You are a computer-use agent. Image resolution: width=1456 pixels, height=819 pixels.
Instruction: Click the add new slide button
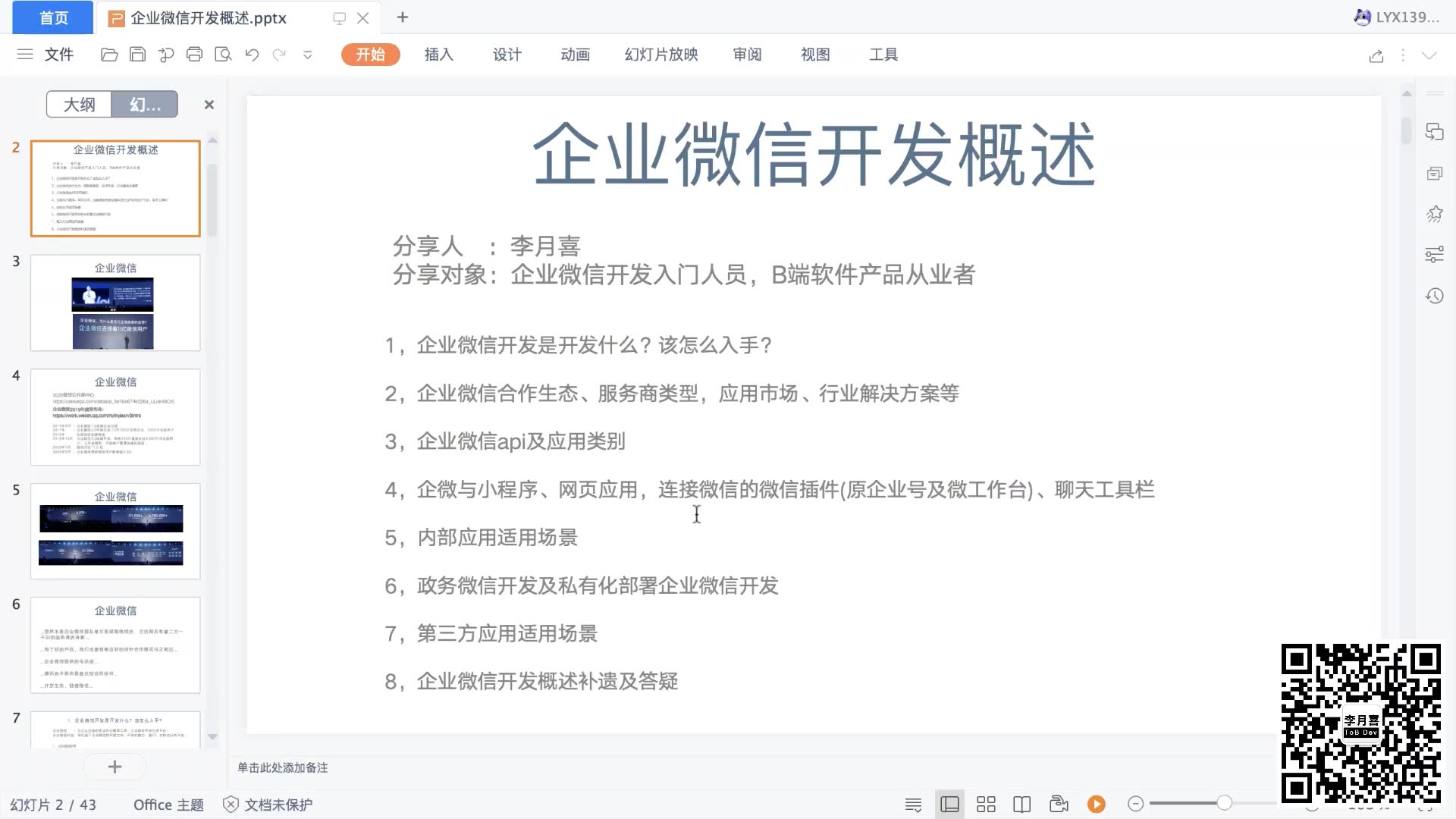tap(115, 766)
